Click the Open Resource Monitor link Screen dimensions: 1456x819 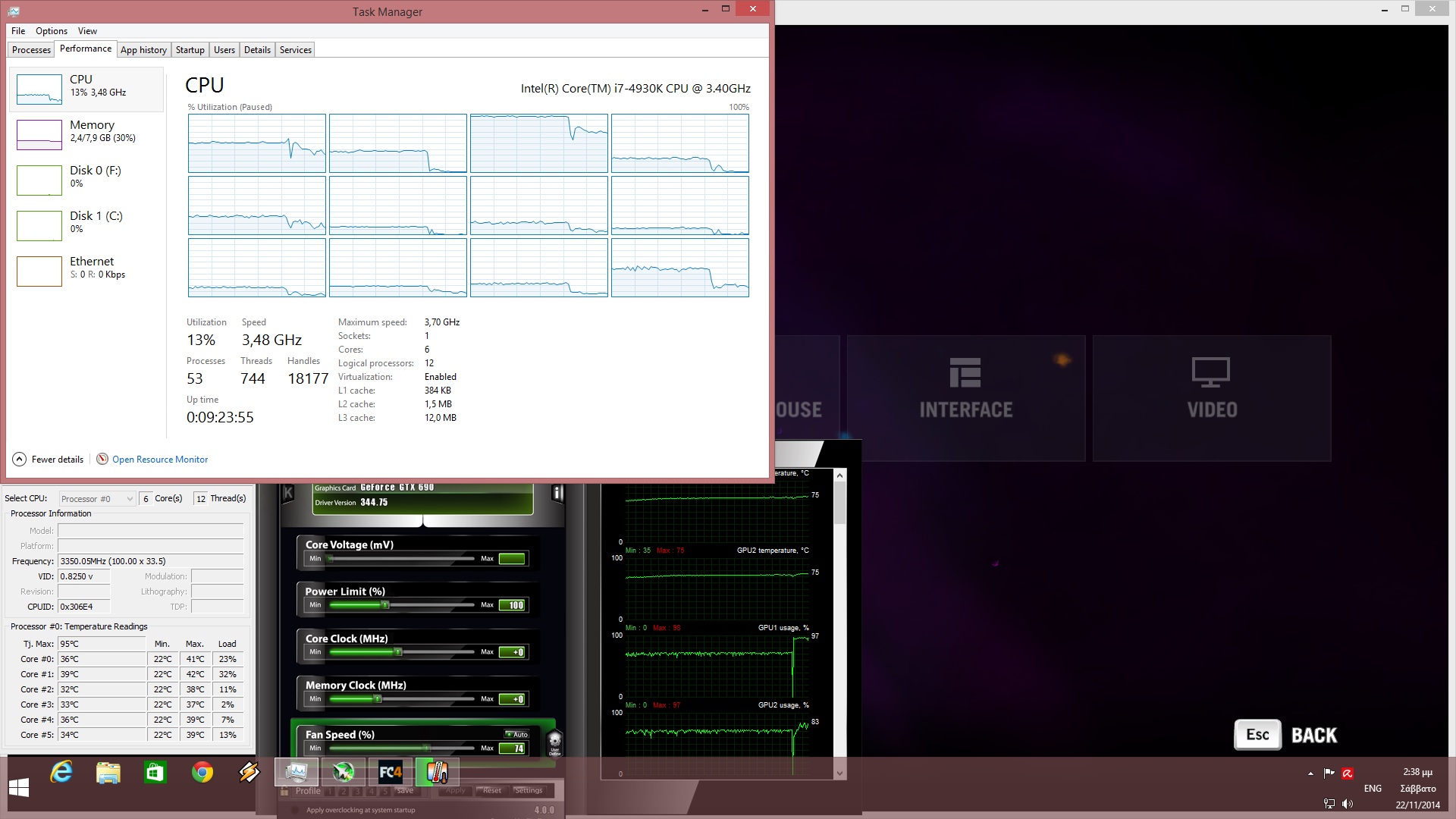160,460
